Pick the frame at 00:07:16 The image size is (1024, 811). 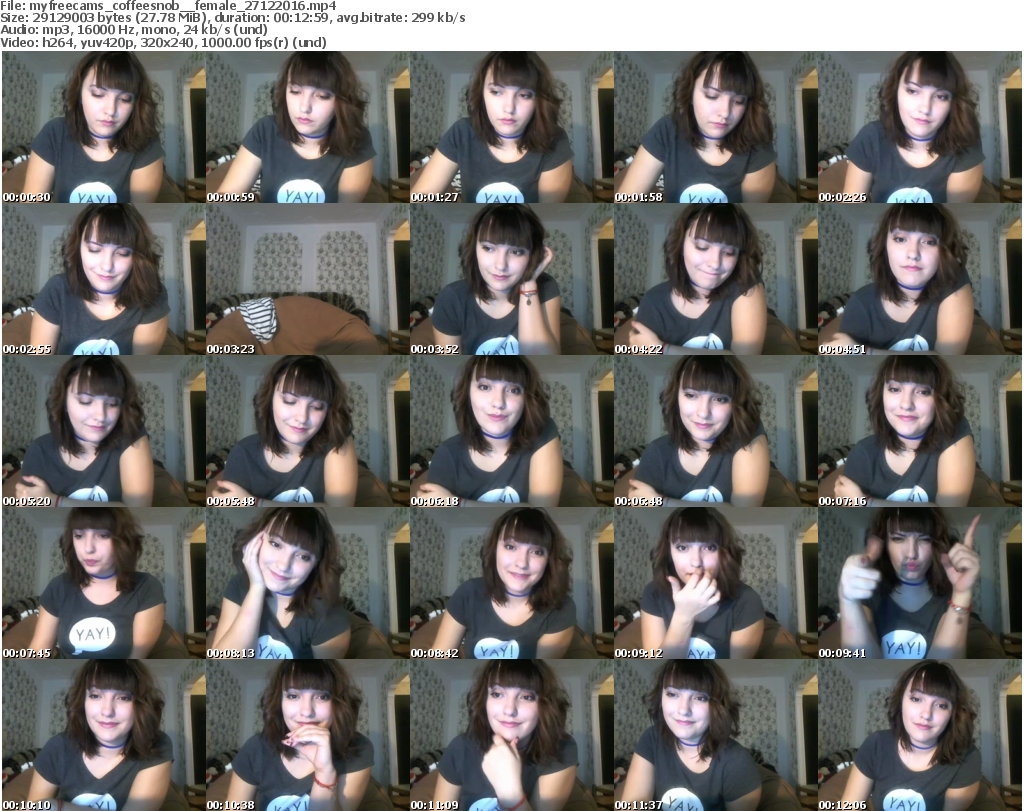(x=919, y=432)
